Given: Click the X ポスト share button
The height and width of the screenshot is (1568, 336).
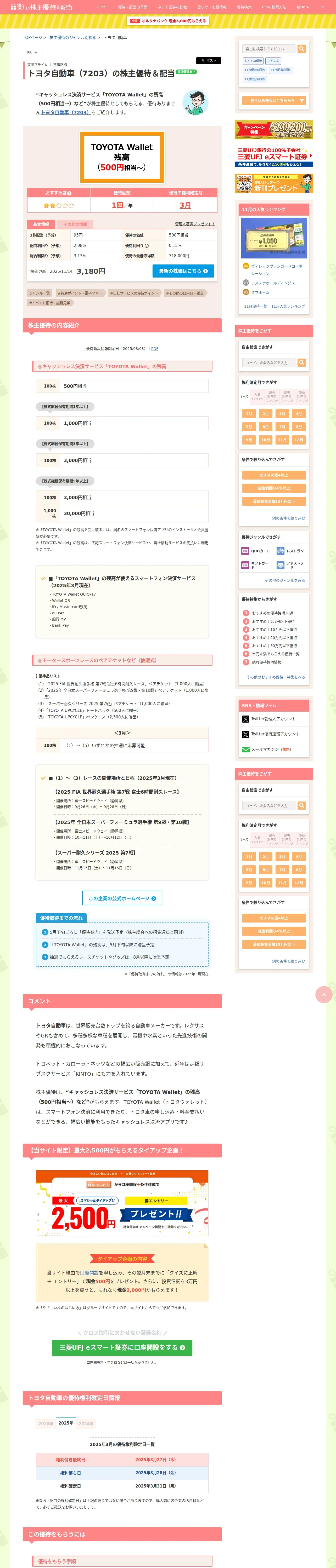Looking at the screenshot, I should [208, 61].
